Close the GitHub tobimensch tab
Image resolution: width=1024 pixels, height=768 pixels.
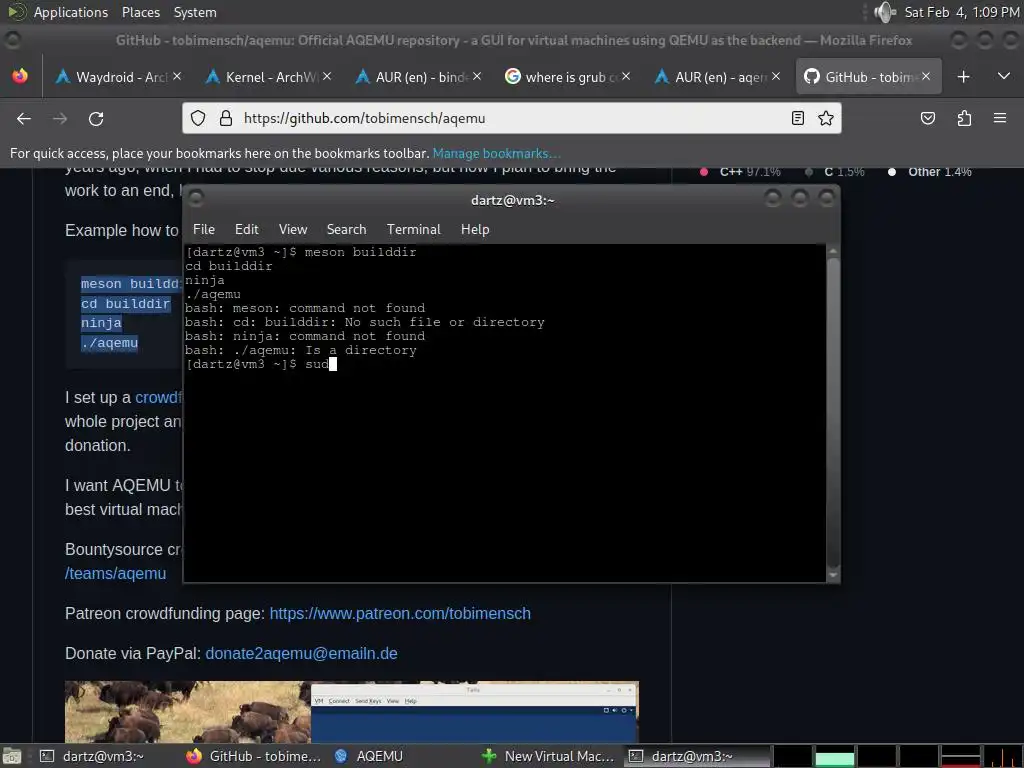click(x=925, y=76)
